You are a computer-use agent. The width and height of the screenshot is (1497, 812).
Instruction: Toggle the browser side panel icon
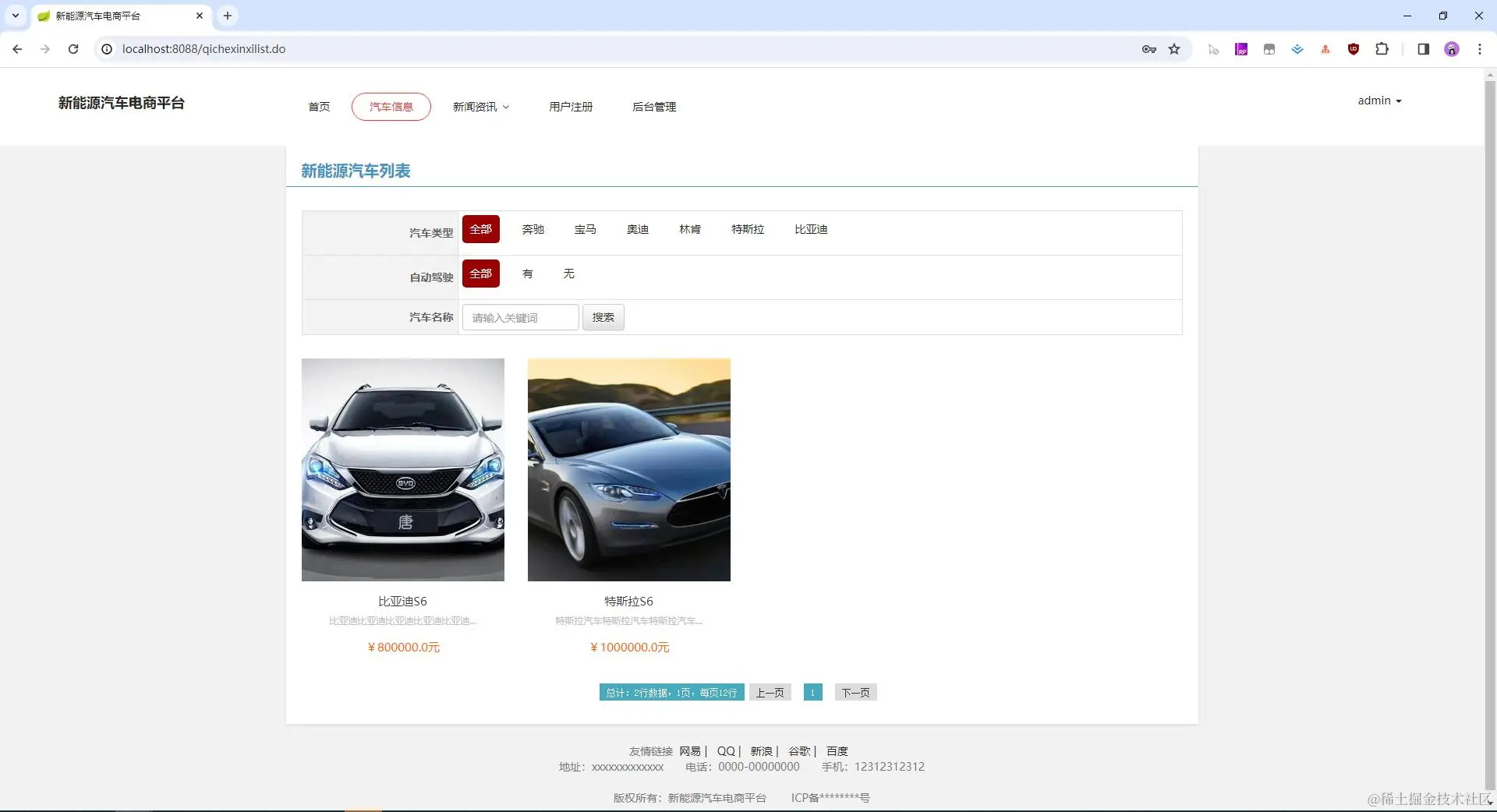pyautogui.click(x=1423, y=49)
